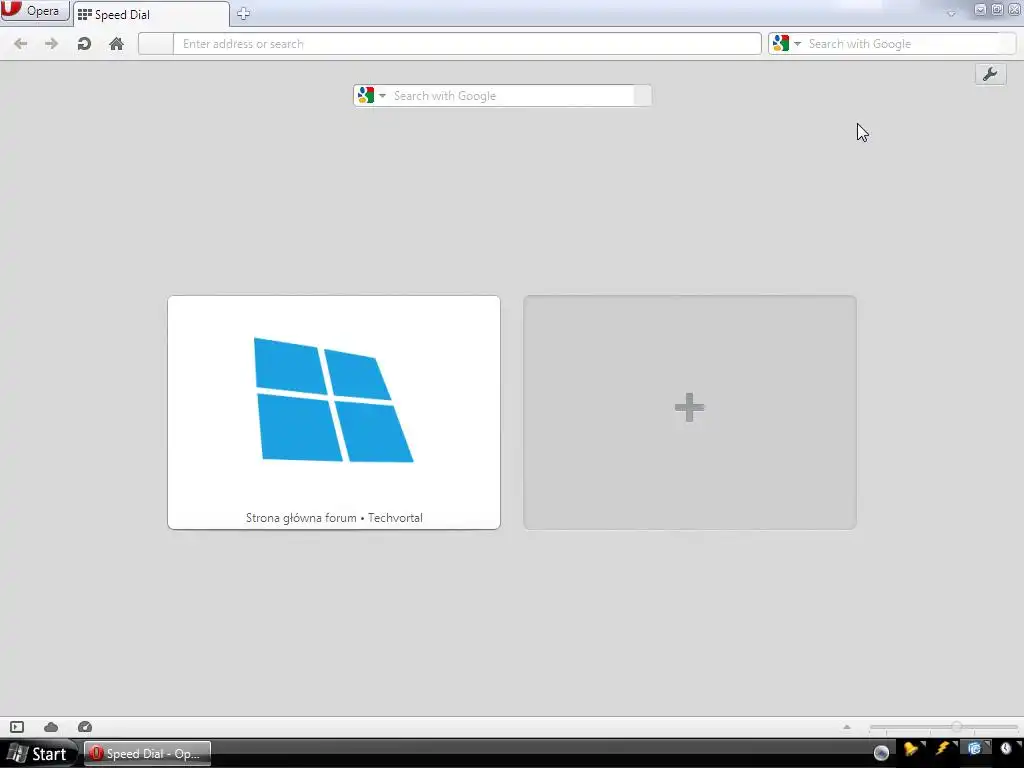Screen dimensions: 1024x768
Task: Add a new speed dial entry with the plus tile
Action: (x=690, y=412)
